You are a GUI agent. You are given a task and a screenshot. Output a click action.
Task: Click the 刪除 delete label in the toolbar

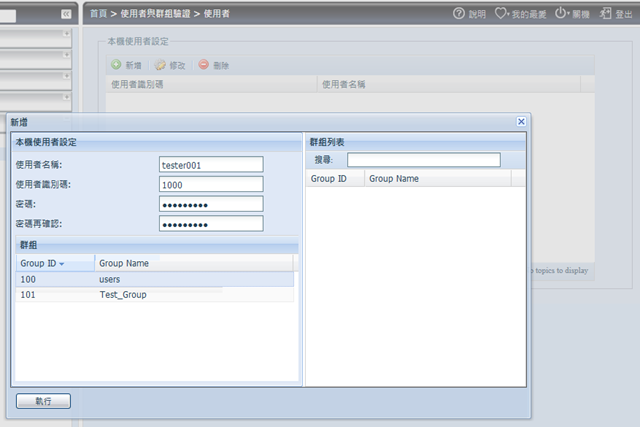coord(221,65)
